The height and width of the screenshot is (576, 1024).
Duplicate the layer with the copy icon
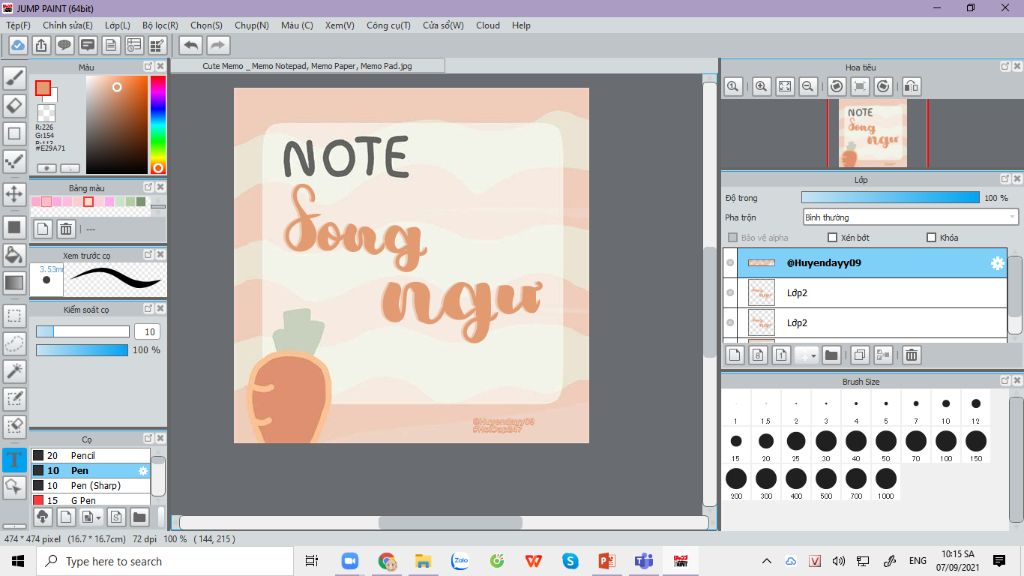[x=859, y=355]
